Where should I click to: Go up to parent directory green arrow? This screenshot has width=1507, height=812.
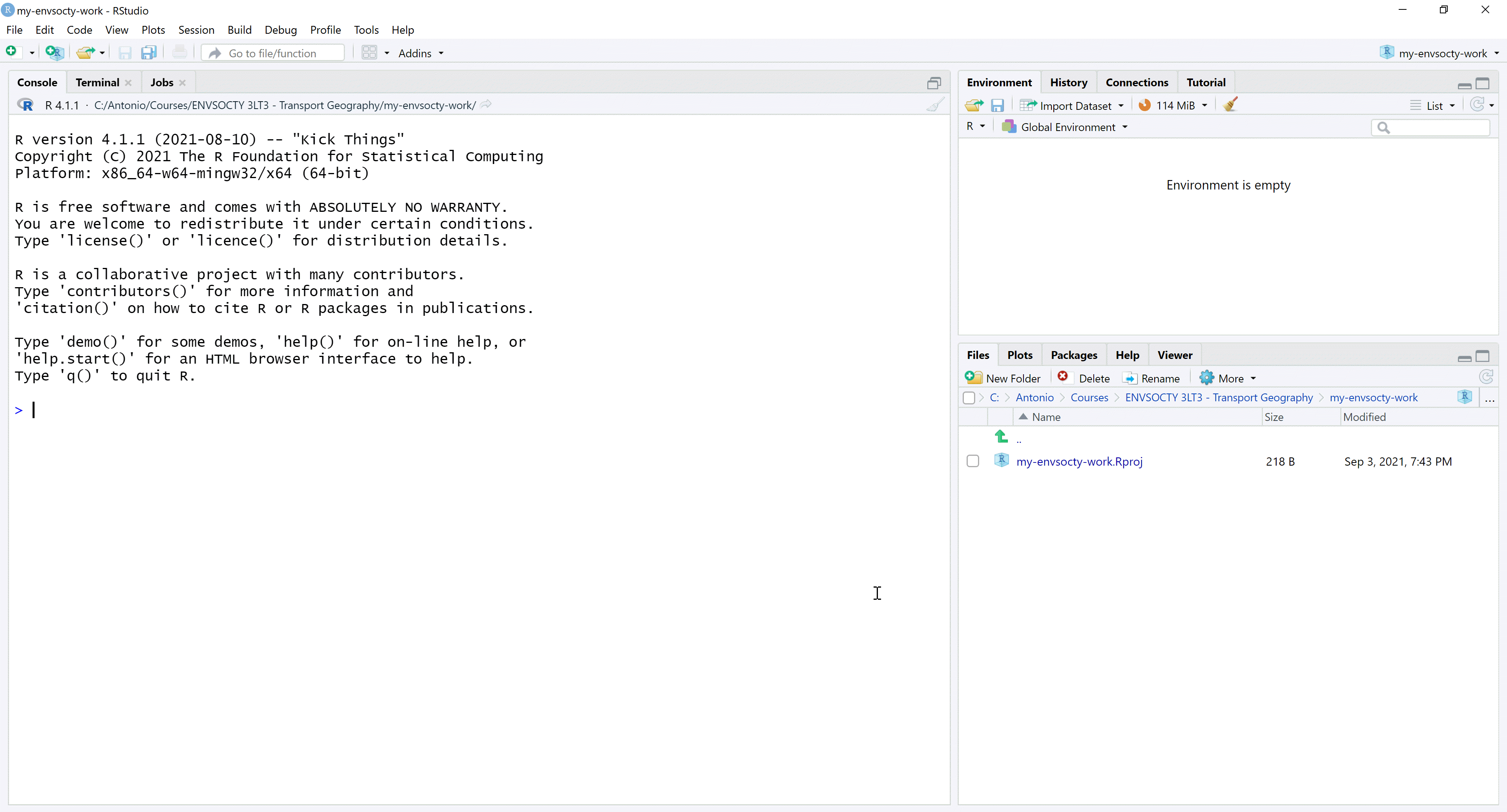1001,436
